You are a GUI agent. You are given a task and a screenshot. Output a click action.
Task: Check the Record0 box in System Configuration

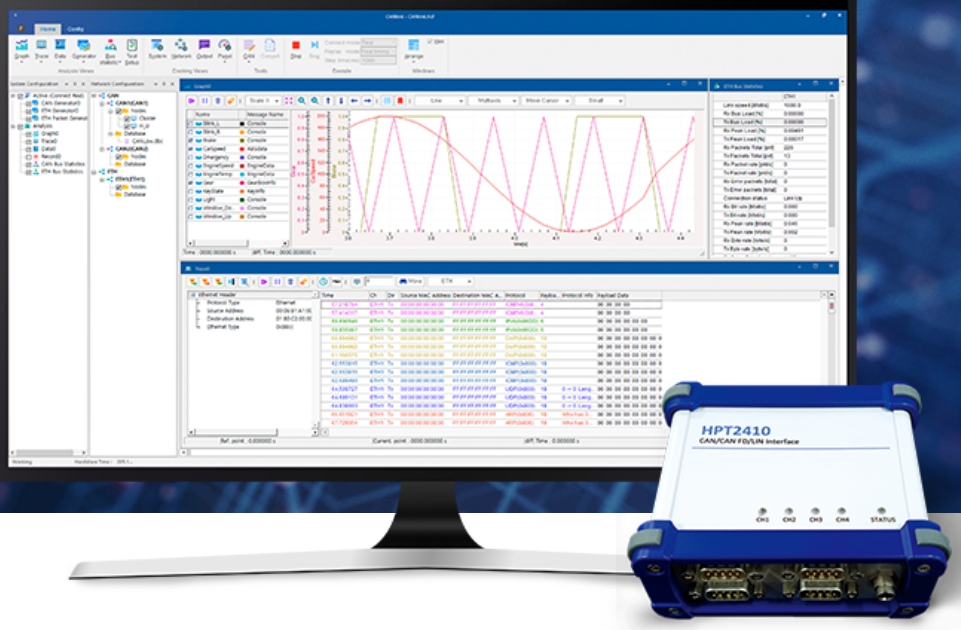coord(28,157)
